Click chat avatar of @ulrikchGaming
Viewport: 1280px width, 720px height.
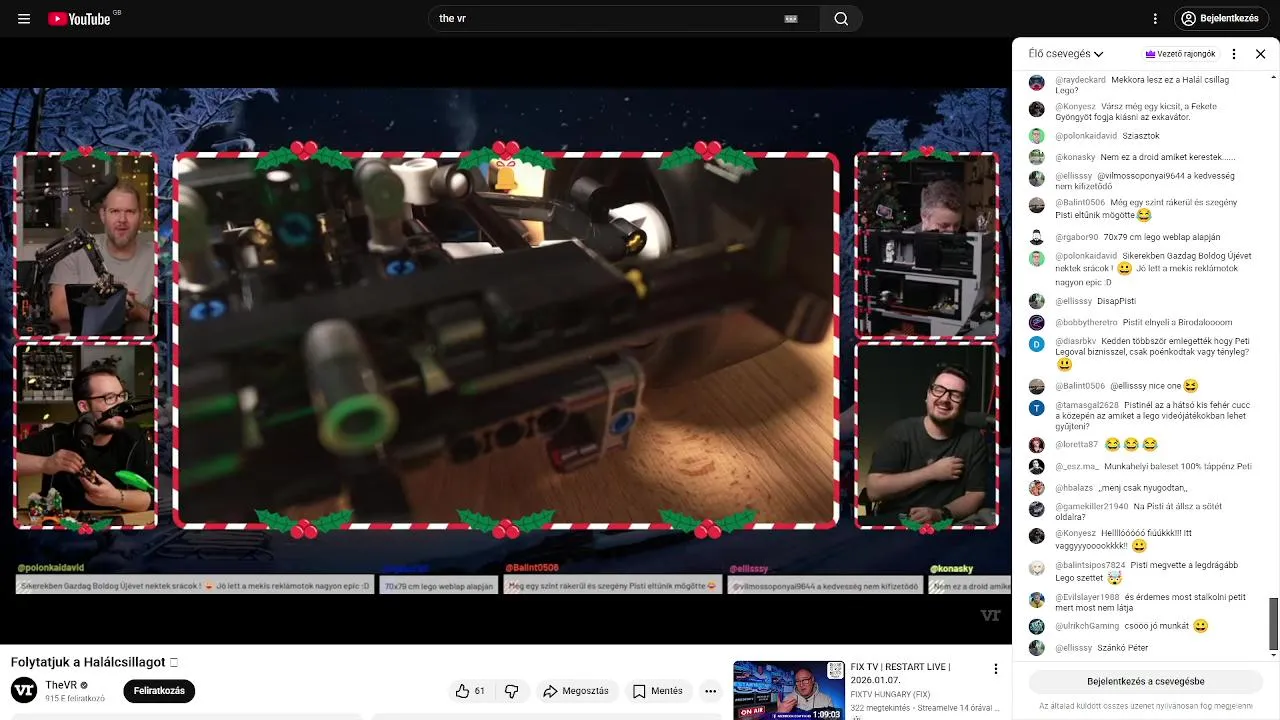[1037, 626]
